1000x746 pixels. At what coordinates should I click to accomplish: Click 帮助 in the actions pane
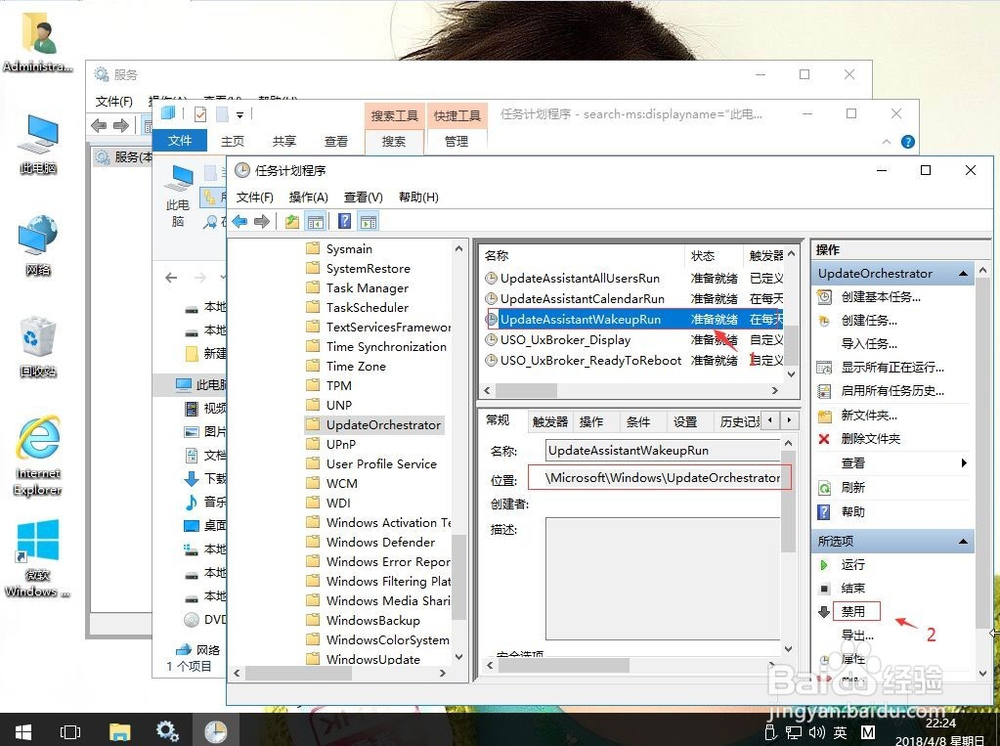click(x=853, y=512)
